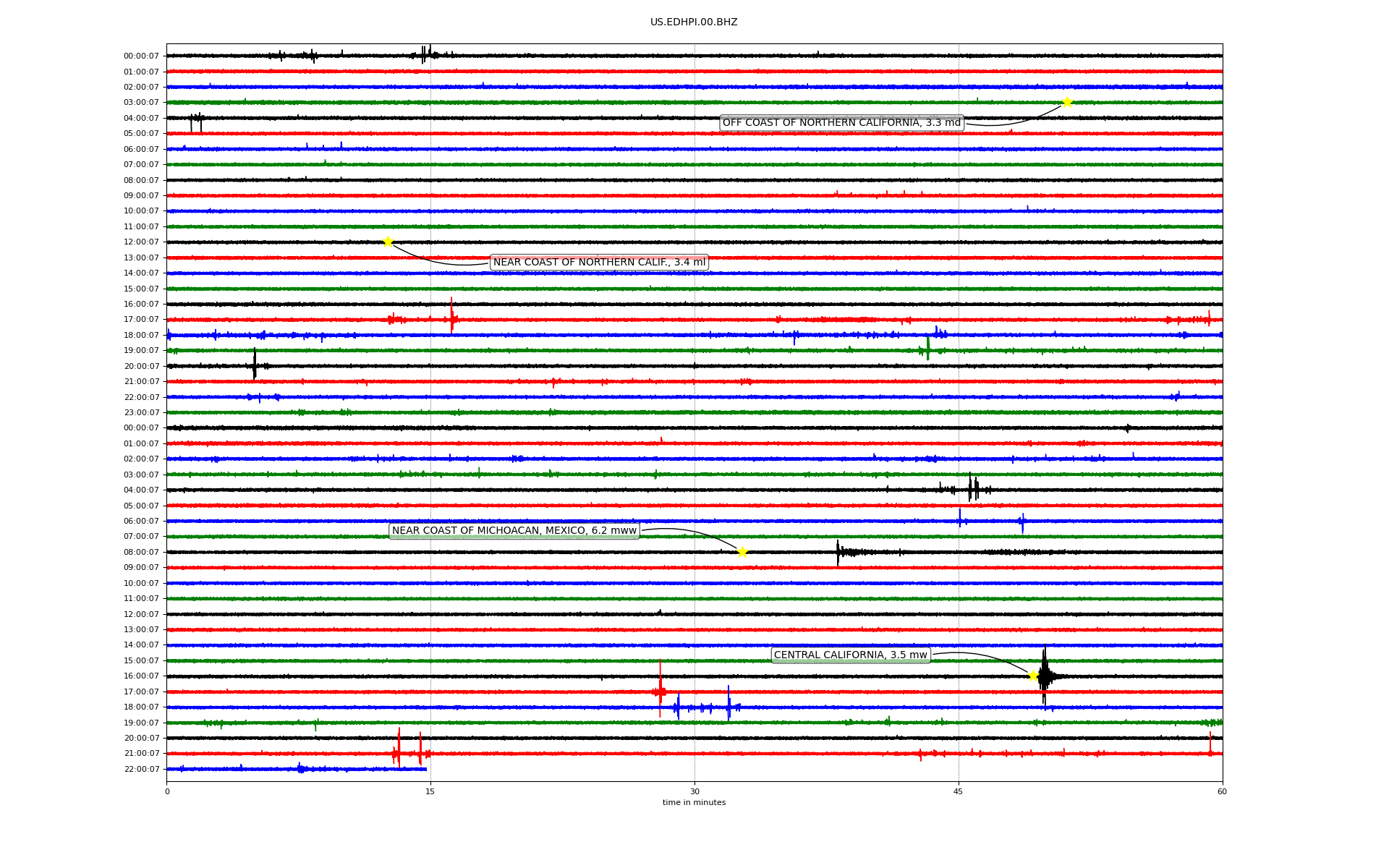Click the yellow star for the Michoacan event
Screen dimensions: 1389x868
coord(742,552)
